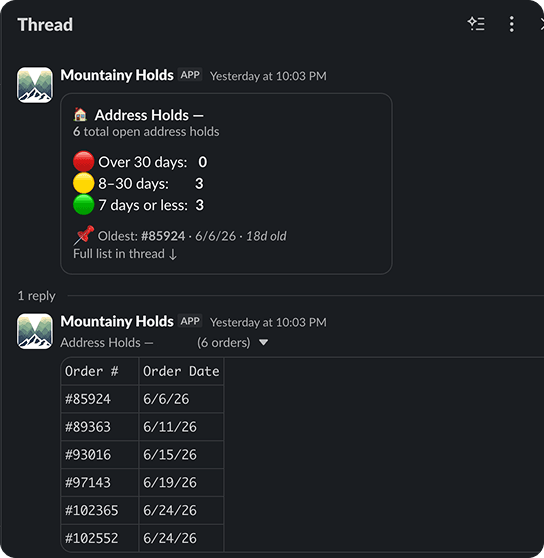This screenshot has height=558, width=544.
Task: Click the Order Date column header
Action: (x=181, y=371)
